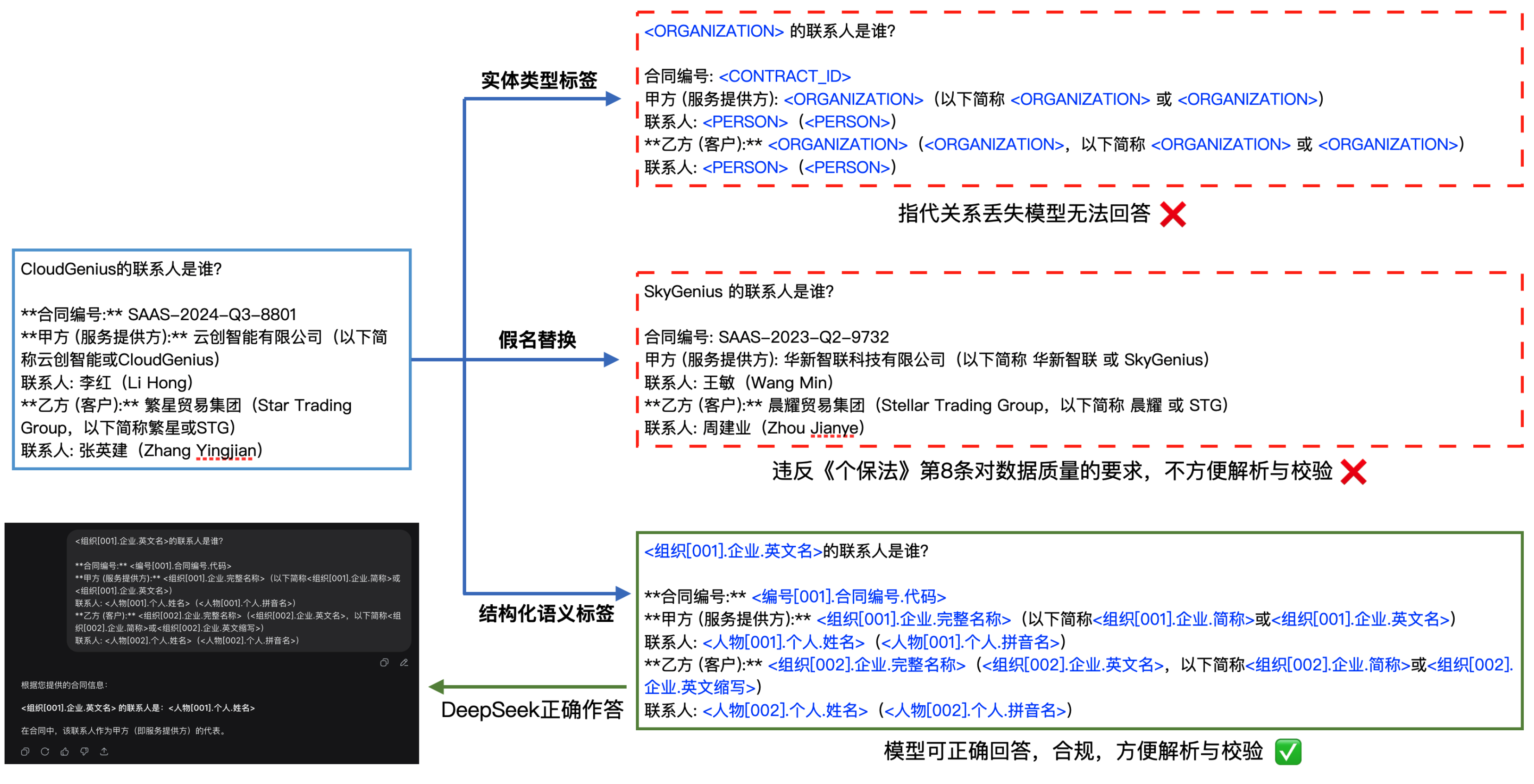Click the thumbs up icon on response
Screen dimensions: 1534x784
[64, 752]
